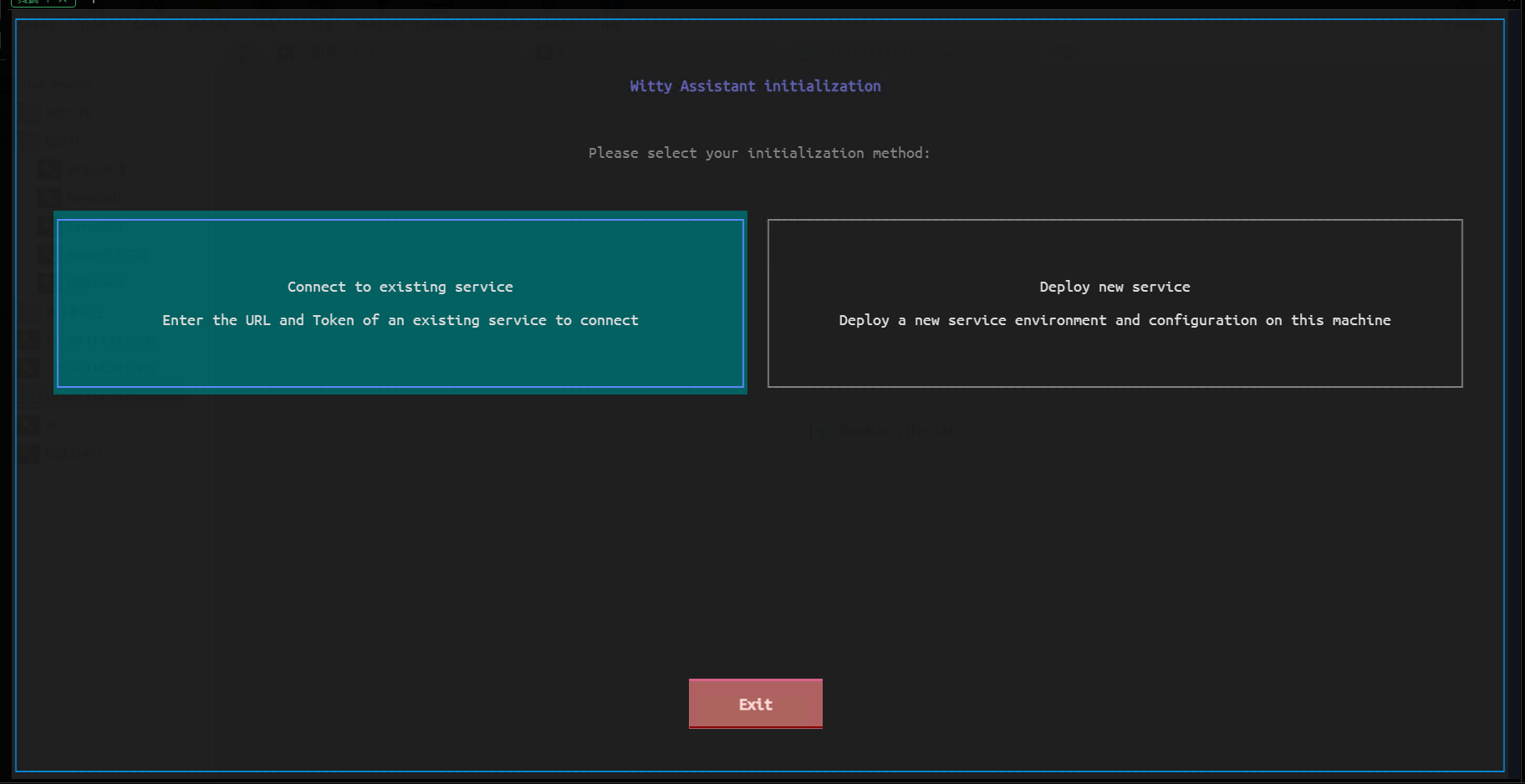Open the Sessions menu
The image size is (1525, 784).
(207, 26)
